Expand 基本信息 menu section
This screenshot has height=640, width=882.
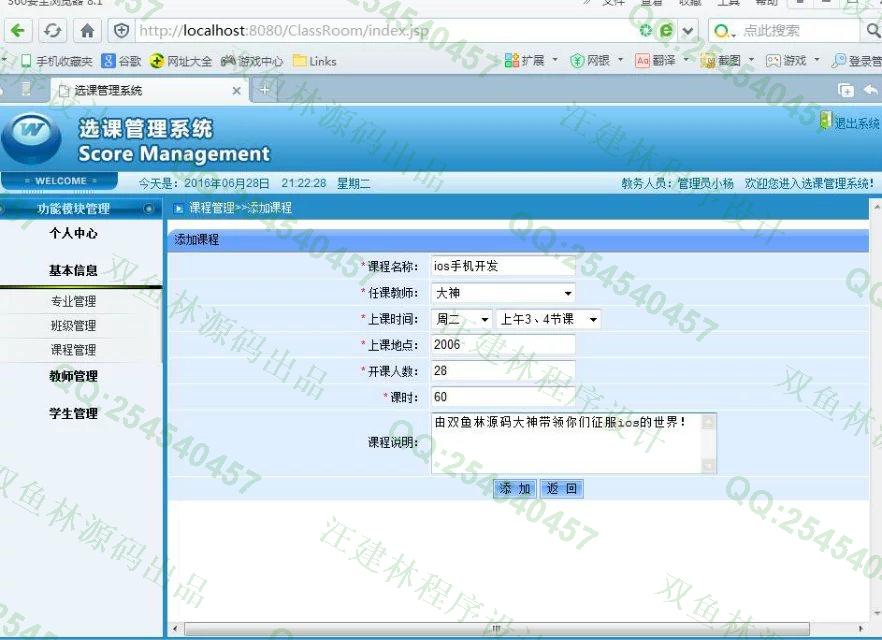point(73,271)
